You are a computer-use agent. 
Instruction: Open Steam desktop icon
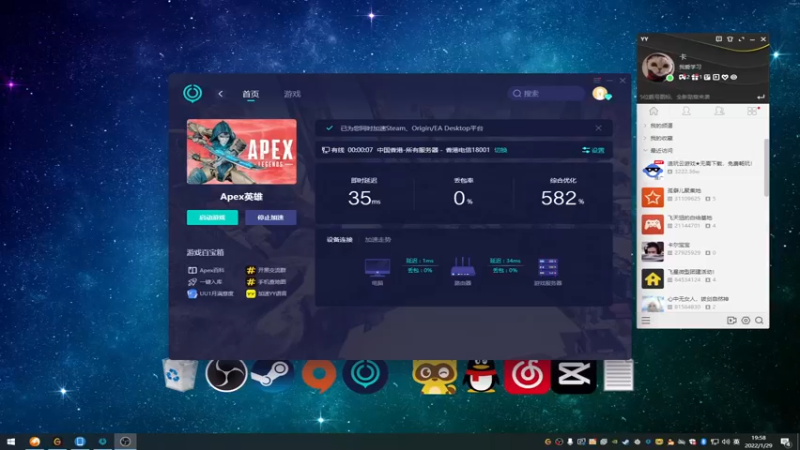[x=272, y=375]
